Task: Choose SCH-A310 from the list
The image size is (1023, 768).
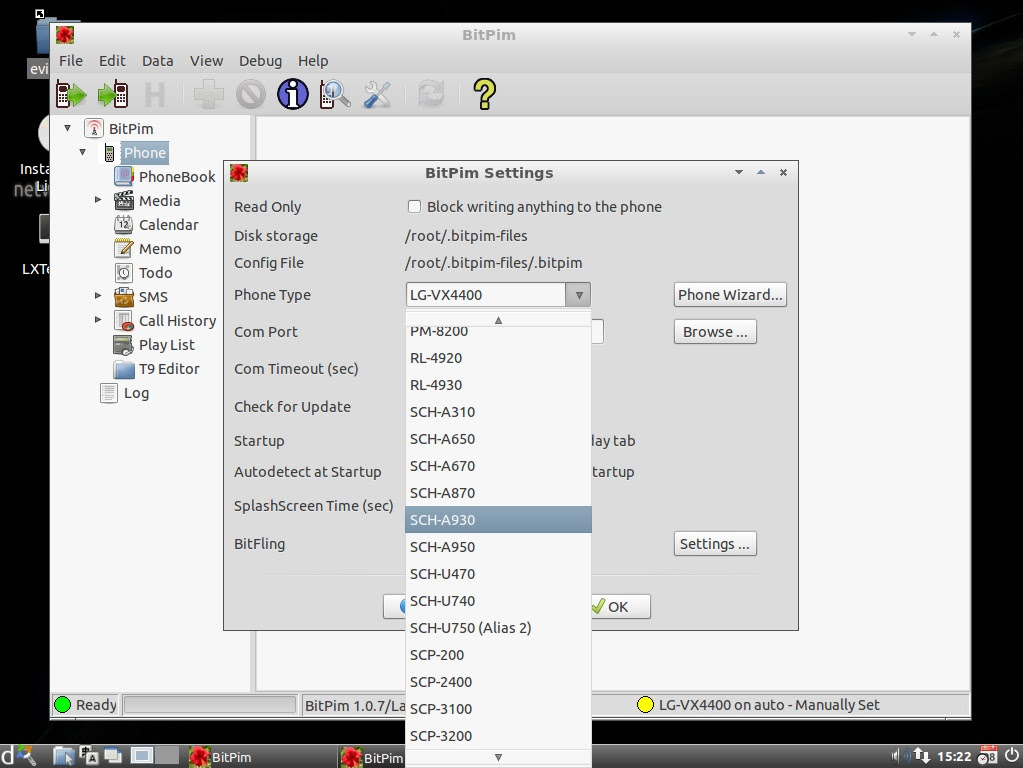Action: [x=498, y=412]
